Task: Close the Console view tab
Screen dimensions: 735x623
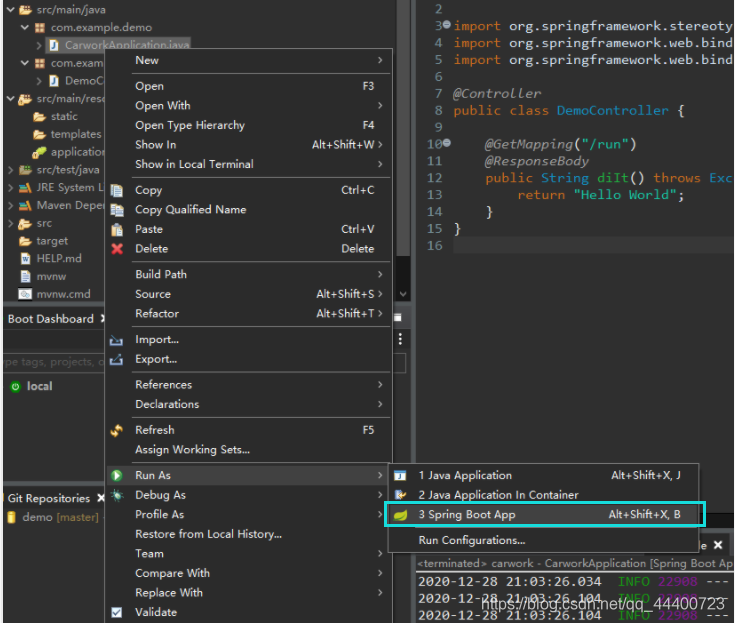Action: (x=718, y=545)
